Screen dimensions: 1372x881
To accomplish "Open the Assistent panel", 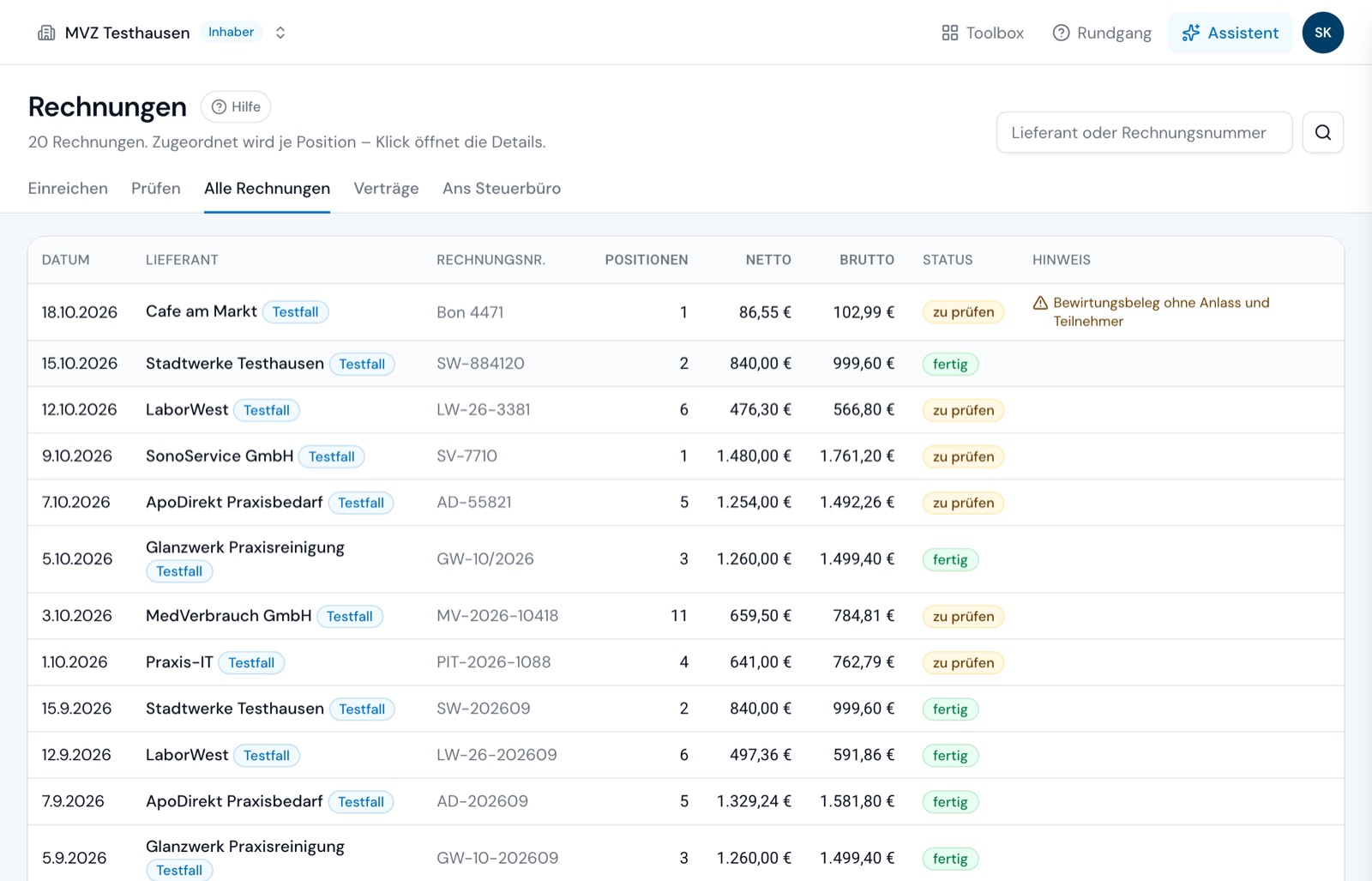I will [x=1230, y=33].
